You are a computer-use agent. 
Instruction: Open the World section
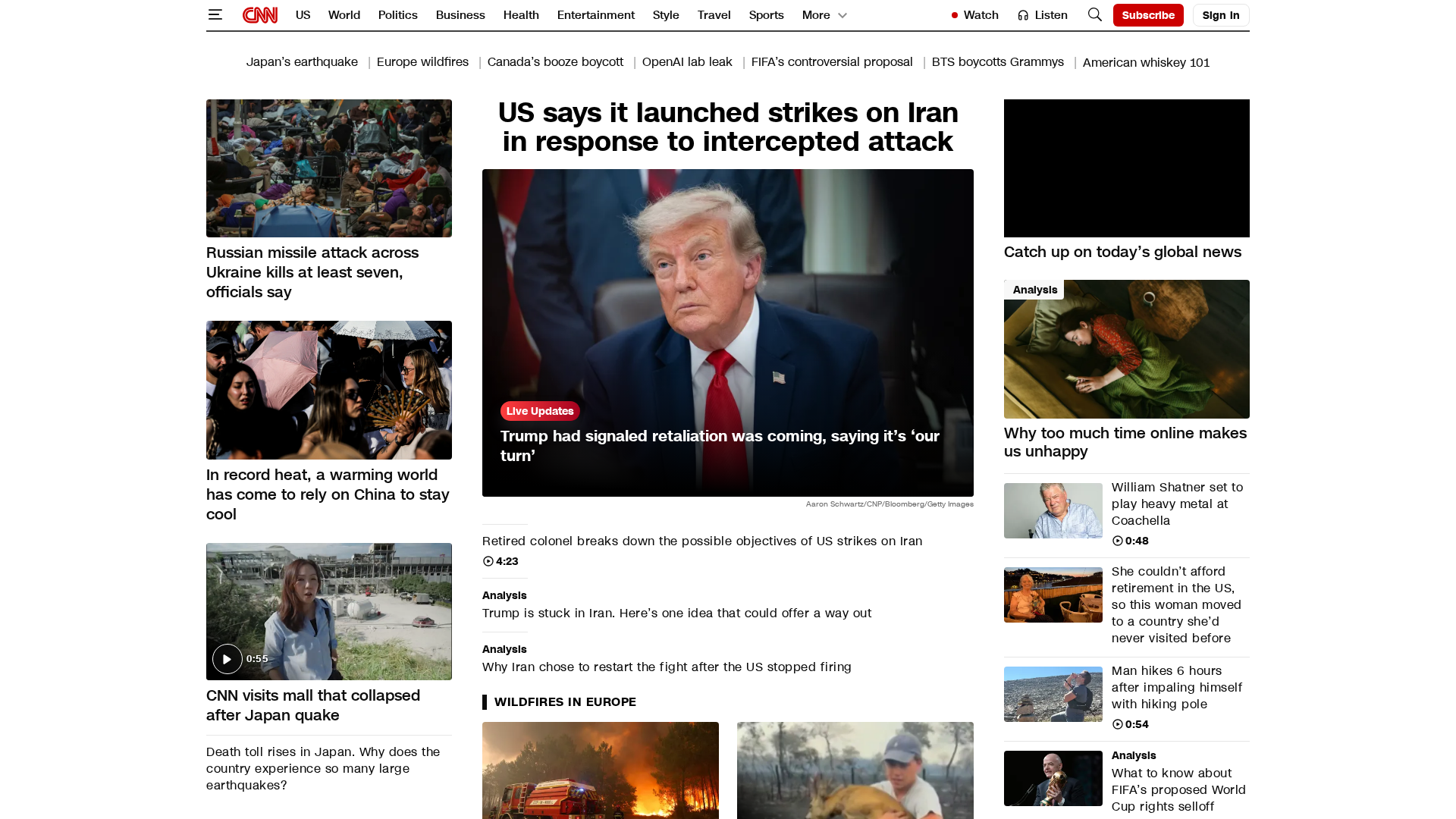tap(344, 15)
